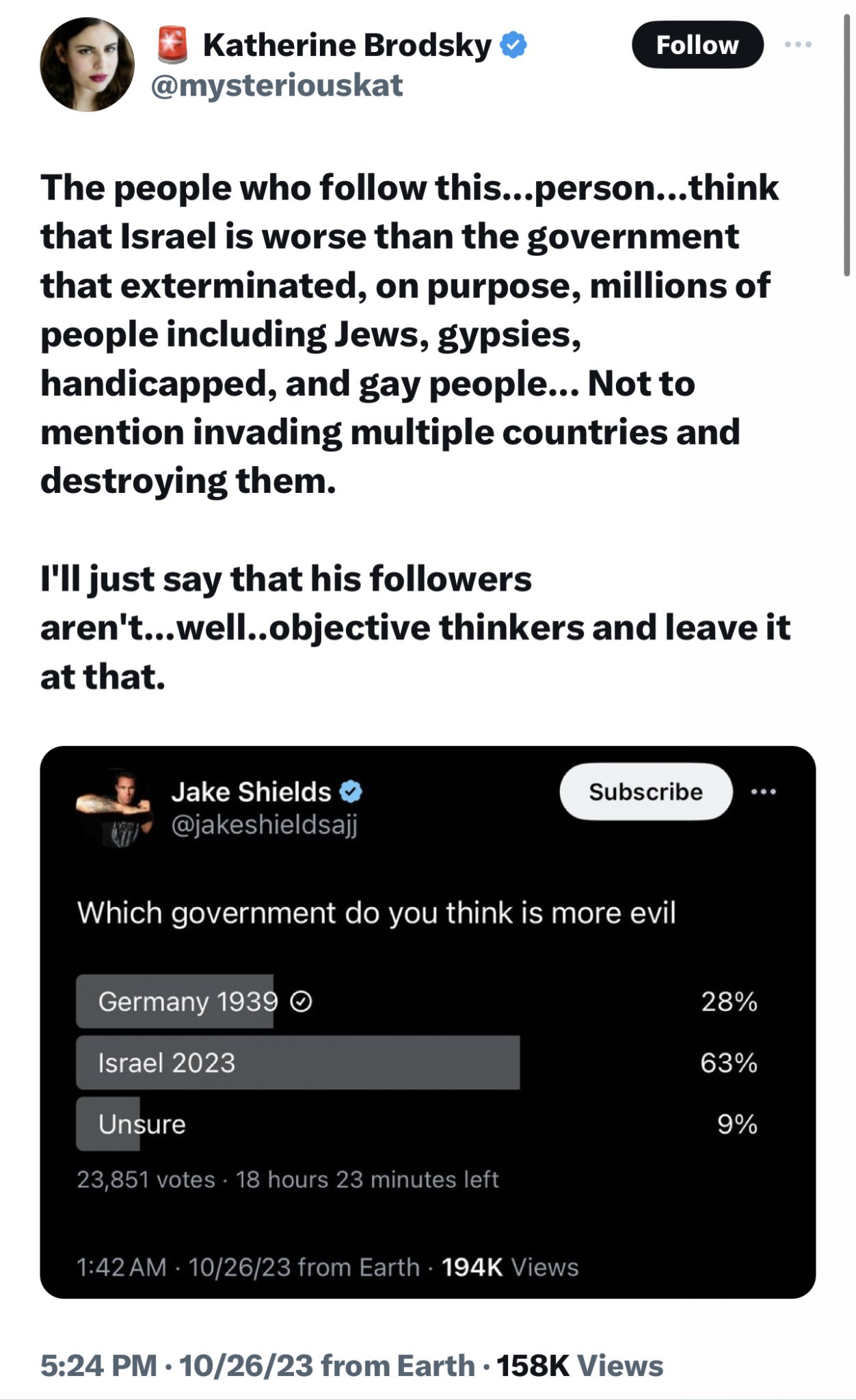The height and width of the screenshot is (1400, 856).
Task: Open the 158K Views count
Action: [x=580, y=1366]
